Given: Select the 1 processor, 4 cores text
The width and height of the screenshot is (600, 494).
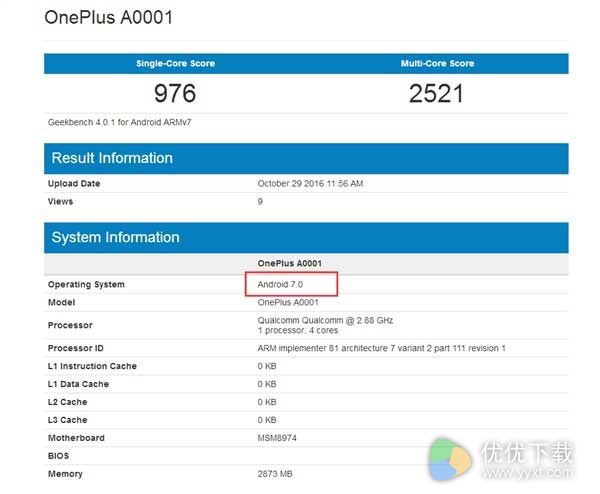Looking at the screenshot, I should tap(298, 331).
